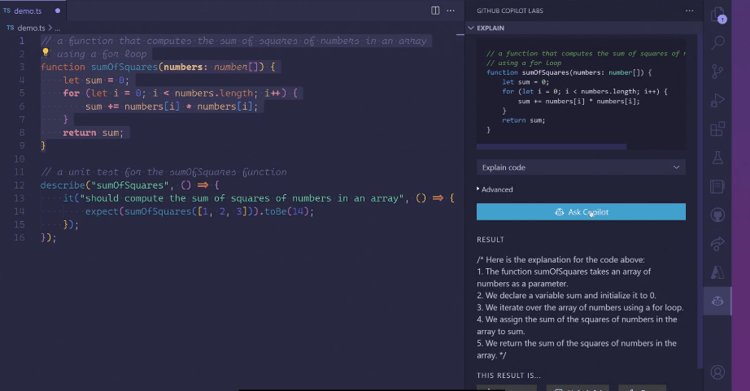This screenshot has height=391, width=750.
Task: Click result line 'We declare a variable sum'
Action: tap(566, 295)
